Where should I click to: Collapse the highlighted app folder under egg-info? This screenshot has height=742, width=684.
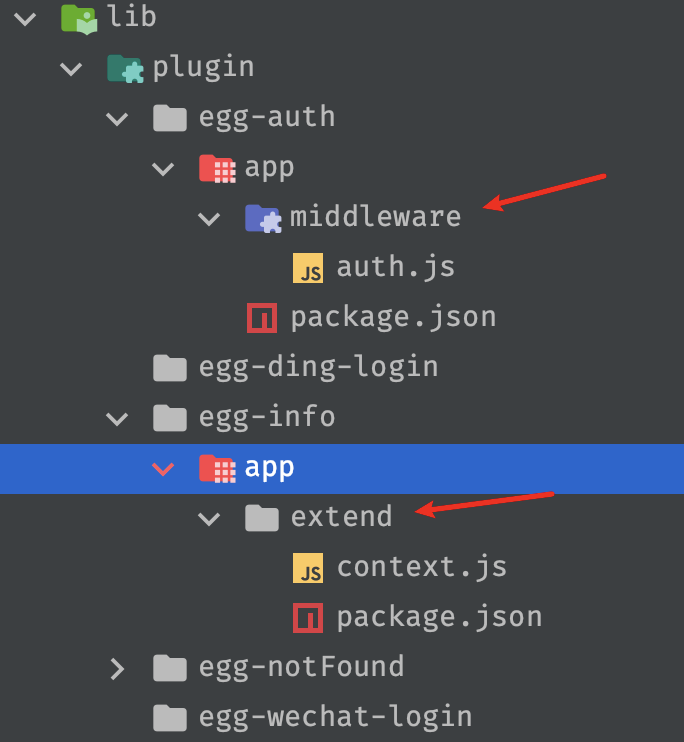(163, 468)
